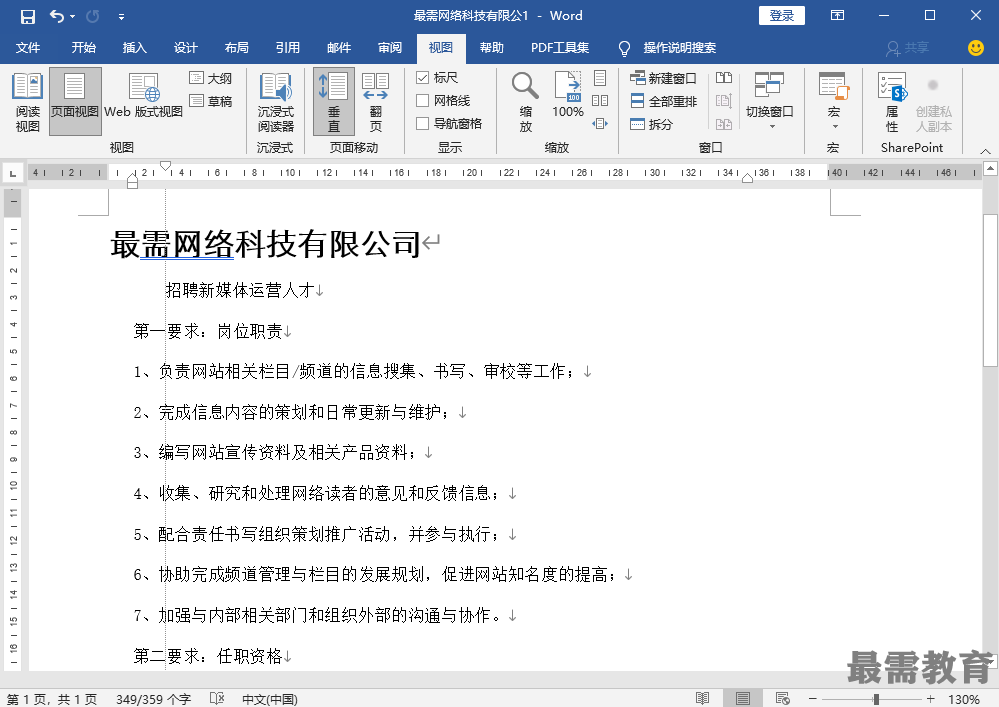Screen dimensions: 999x707
Task: Click the Page Width zoom icon
Action: click(600, 124)
